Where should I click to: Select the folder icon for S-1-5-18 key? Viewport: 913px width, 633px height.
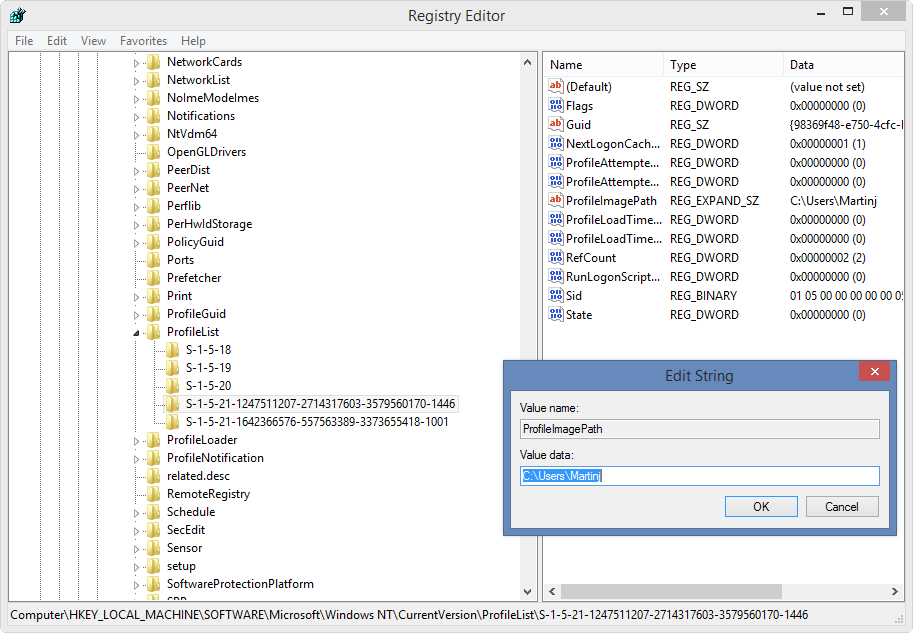pos(173,350)
